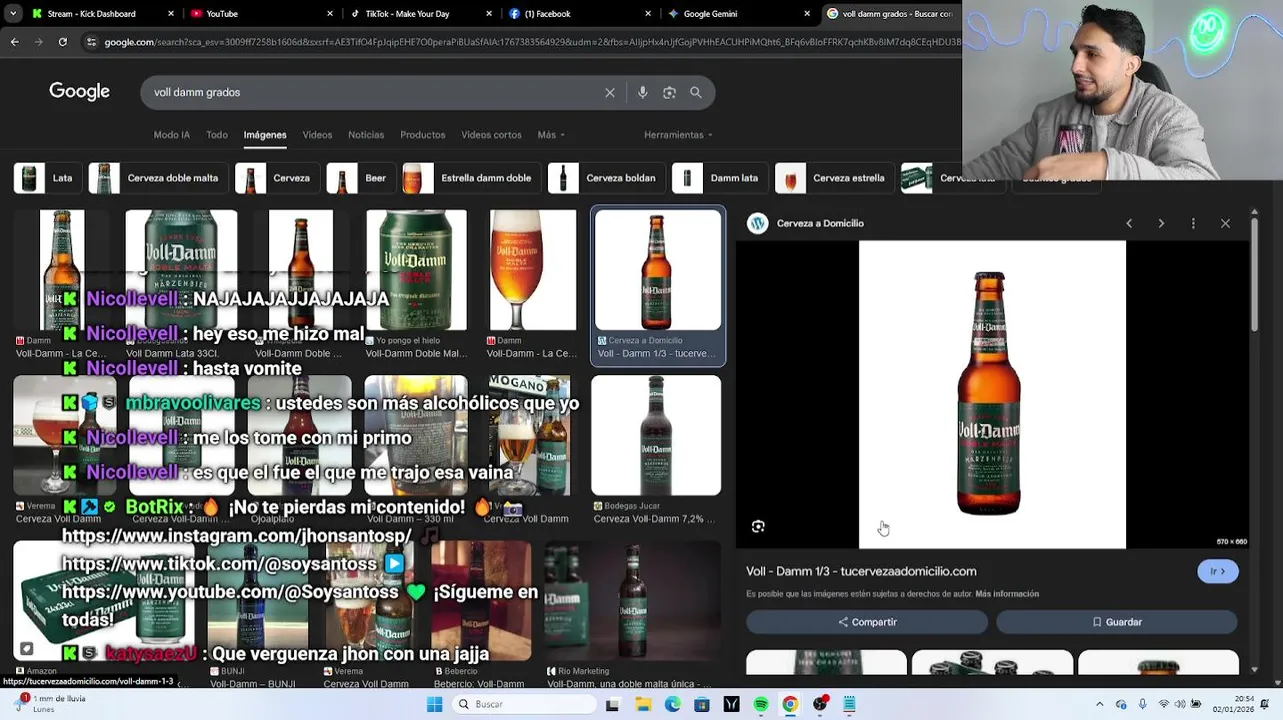Submit search with magnifying glass icon
Screen dimensions: 1283x720
pyautogui.click(x=696, y=92)
